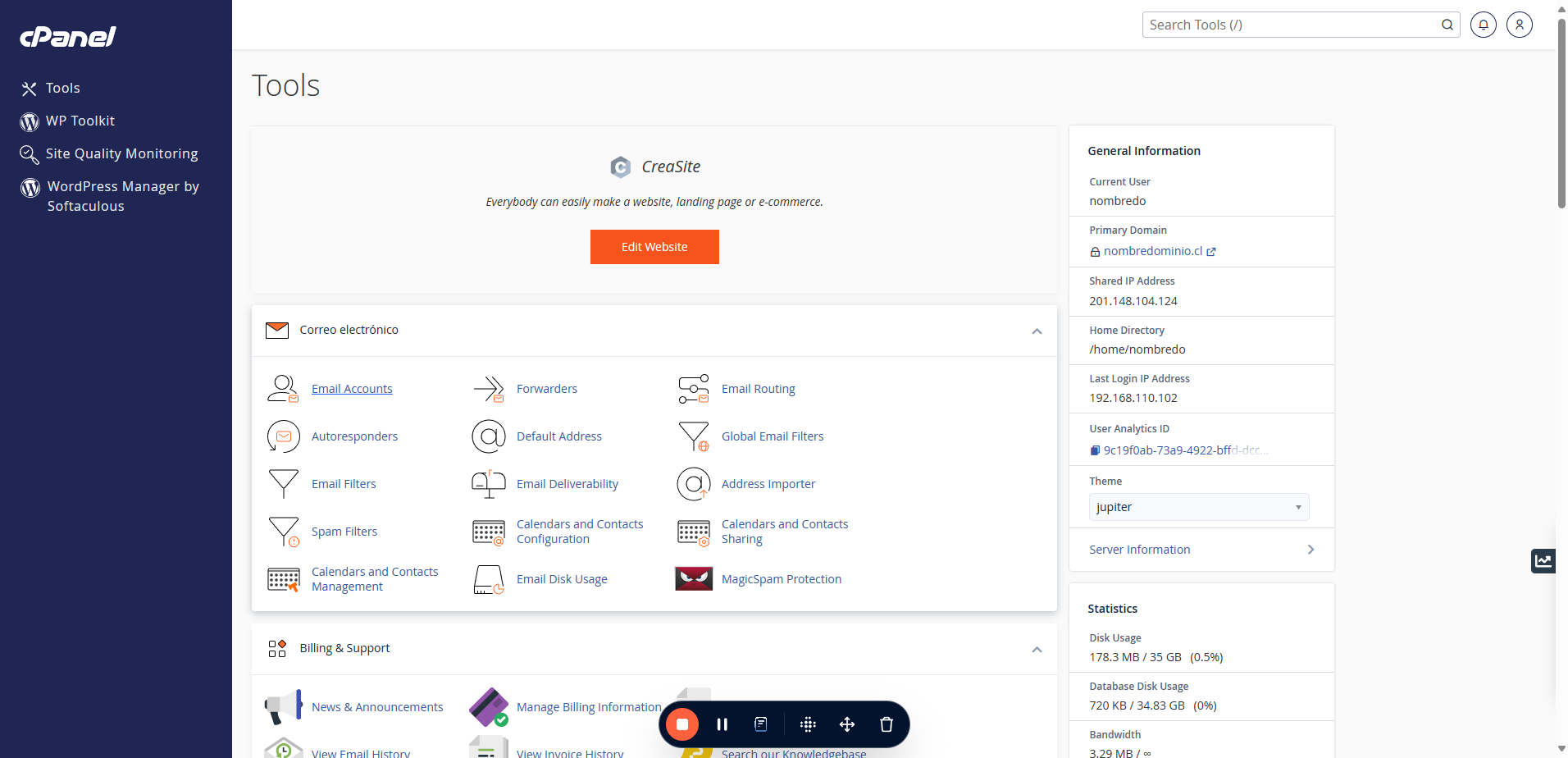The width and height of the screenshot is (1568, 758).
Task: Open the Default Address icon
Action: tap(488, 436)
